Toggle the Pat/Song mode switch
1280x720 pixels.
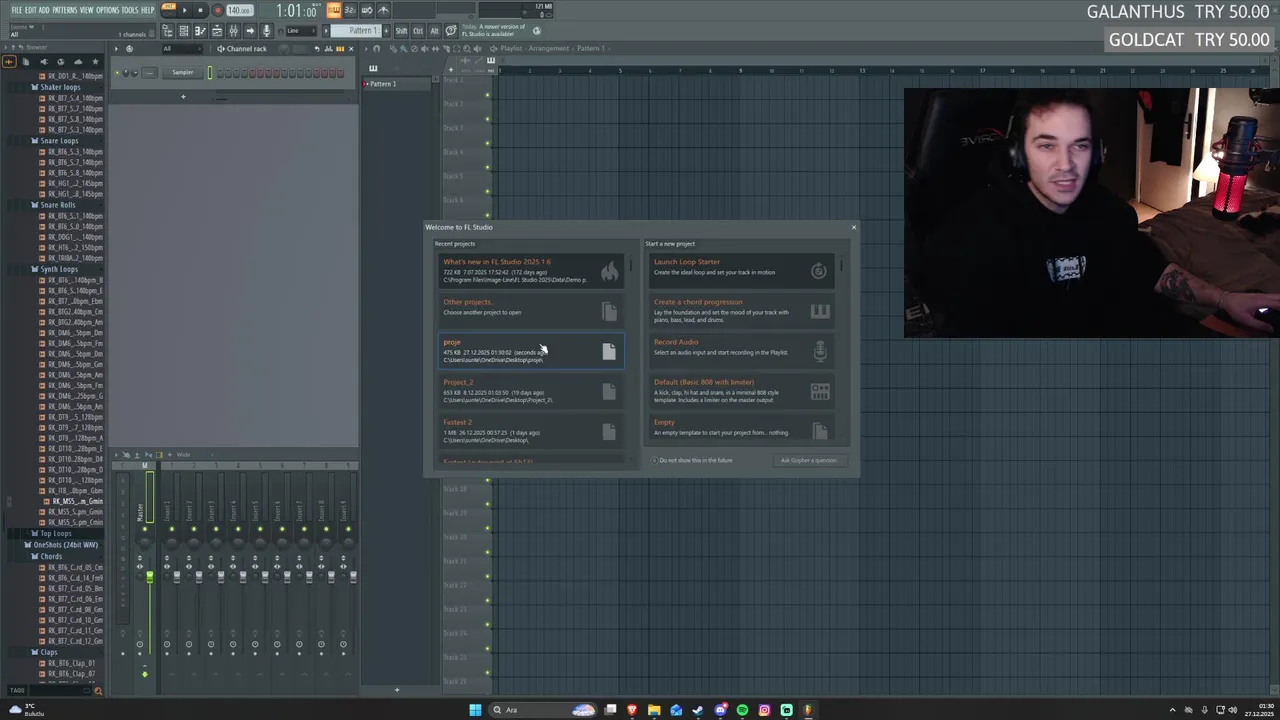coord(166,10)
